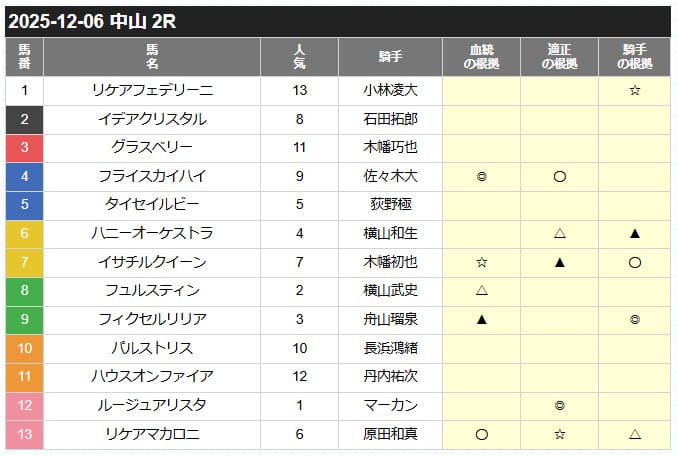677x456 pixels.
Task: Click the 適正の根拠 column header
Action: 560,57
